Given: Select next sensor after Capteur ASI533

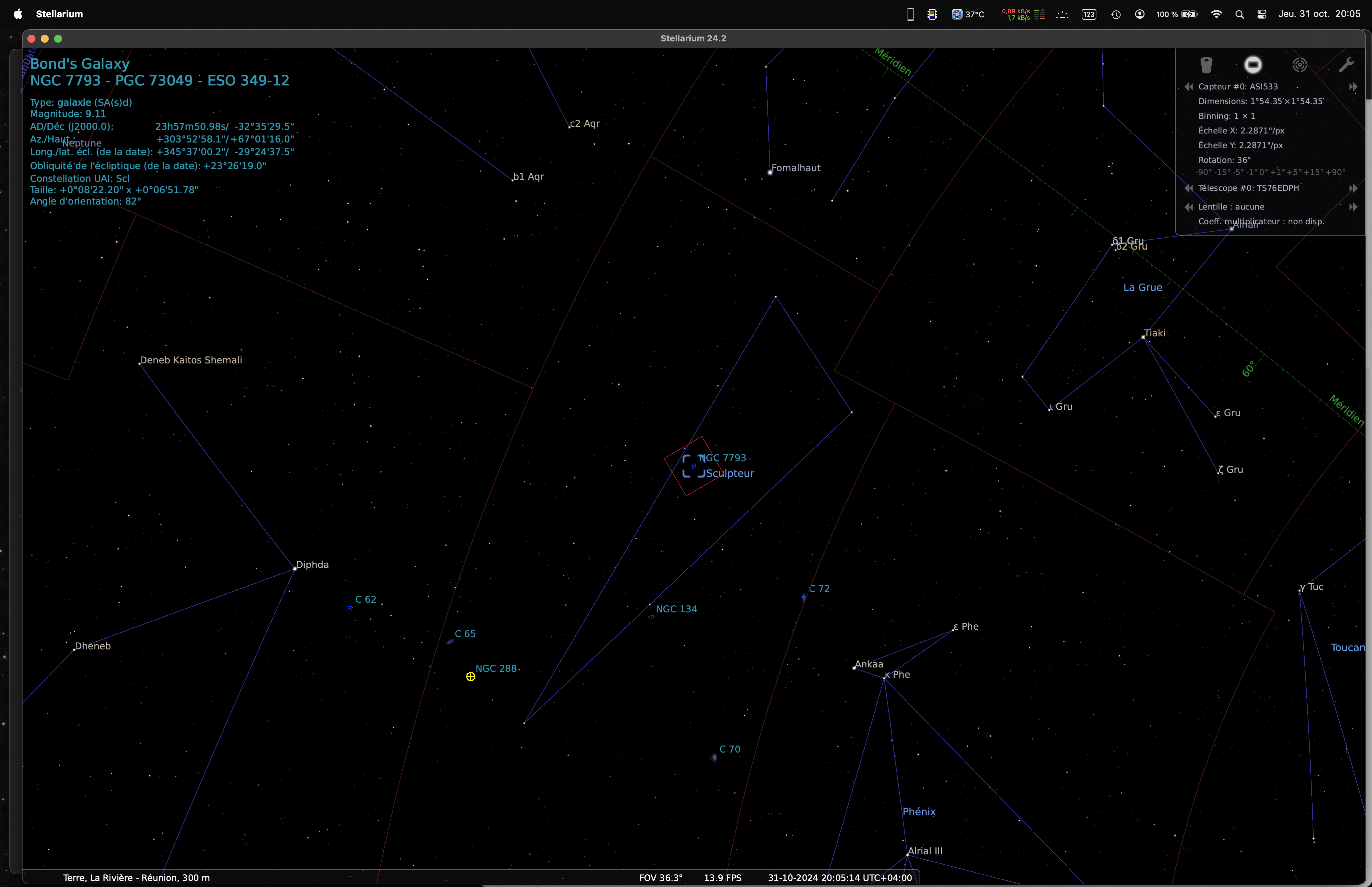Looking at the screenshot, I should 1353,87.
